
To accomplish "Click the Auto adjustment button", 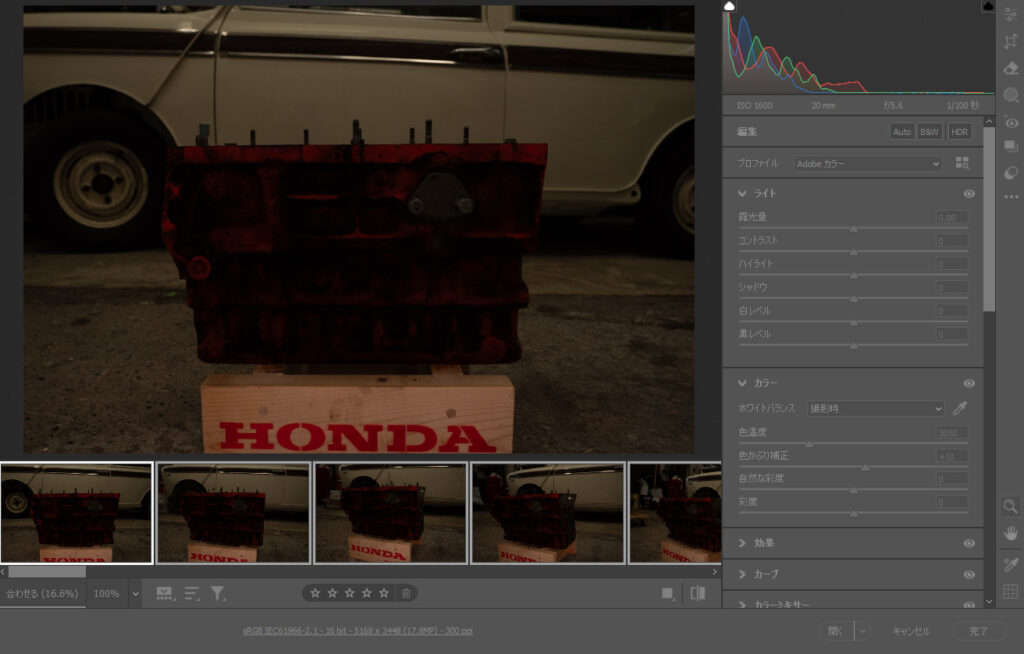I will tap(902, 131).
